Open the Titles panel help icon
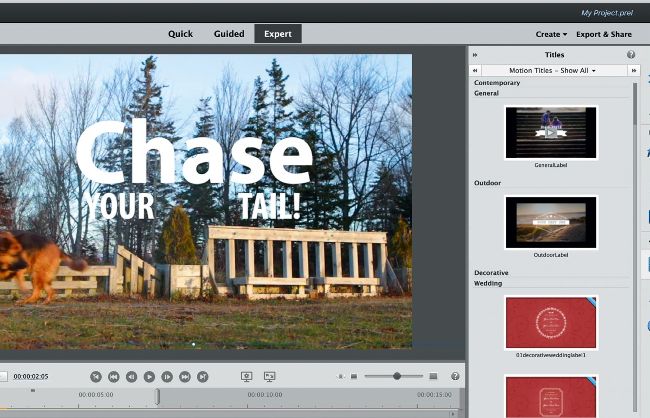650x418 pixels. 631,55
